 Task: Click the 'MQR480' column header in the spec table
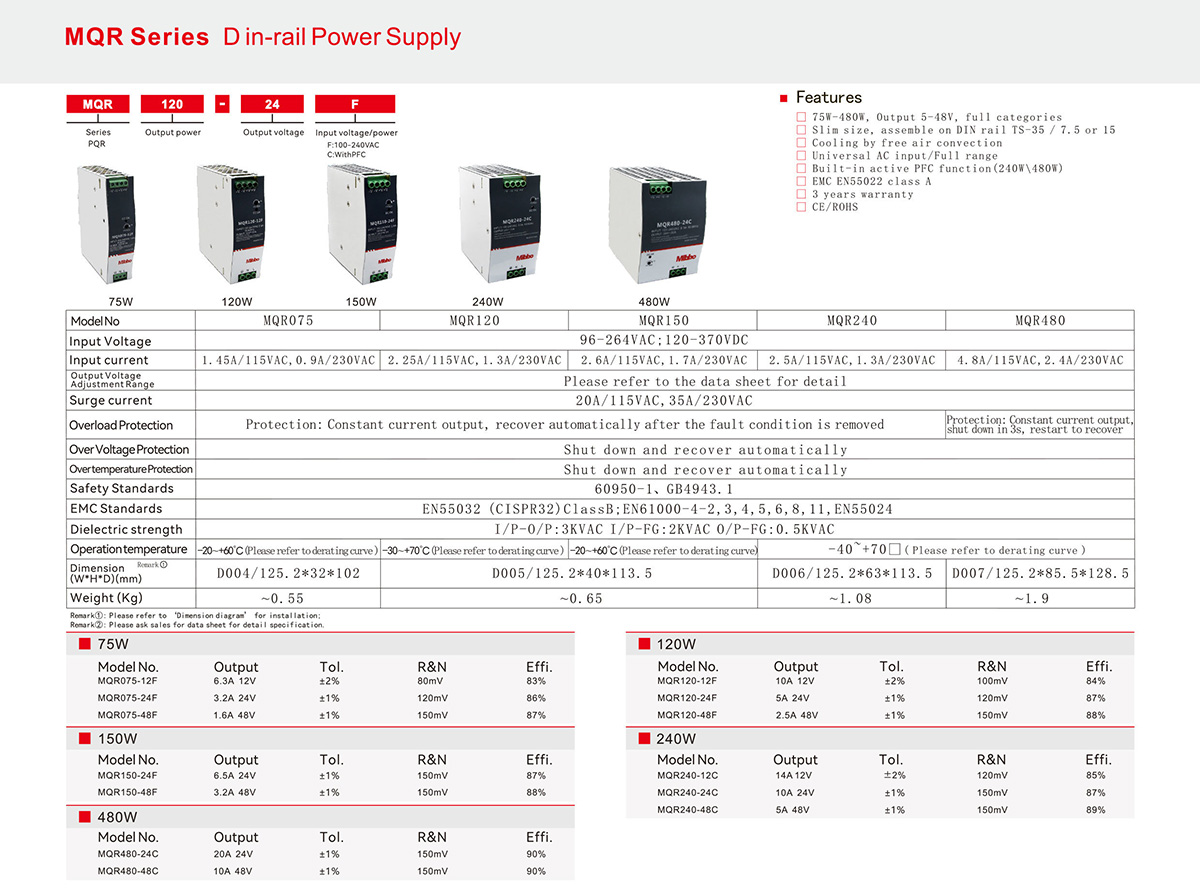coord(1040,321)
